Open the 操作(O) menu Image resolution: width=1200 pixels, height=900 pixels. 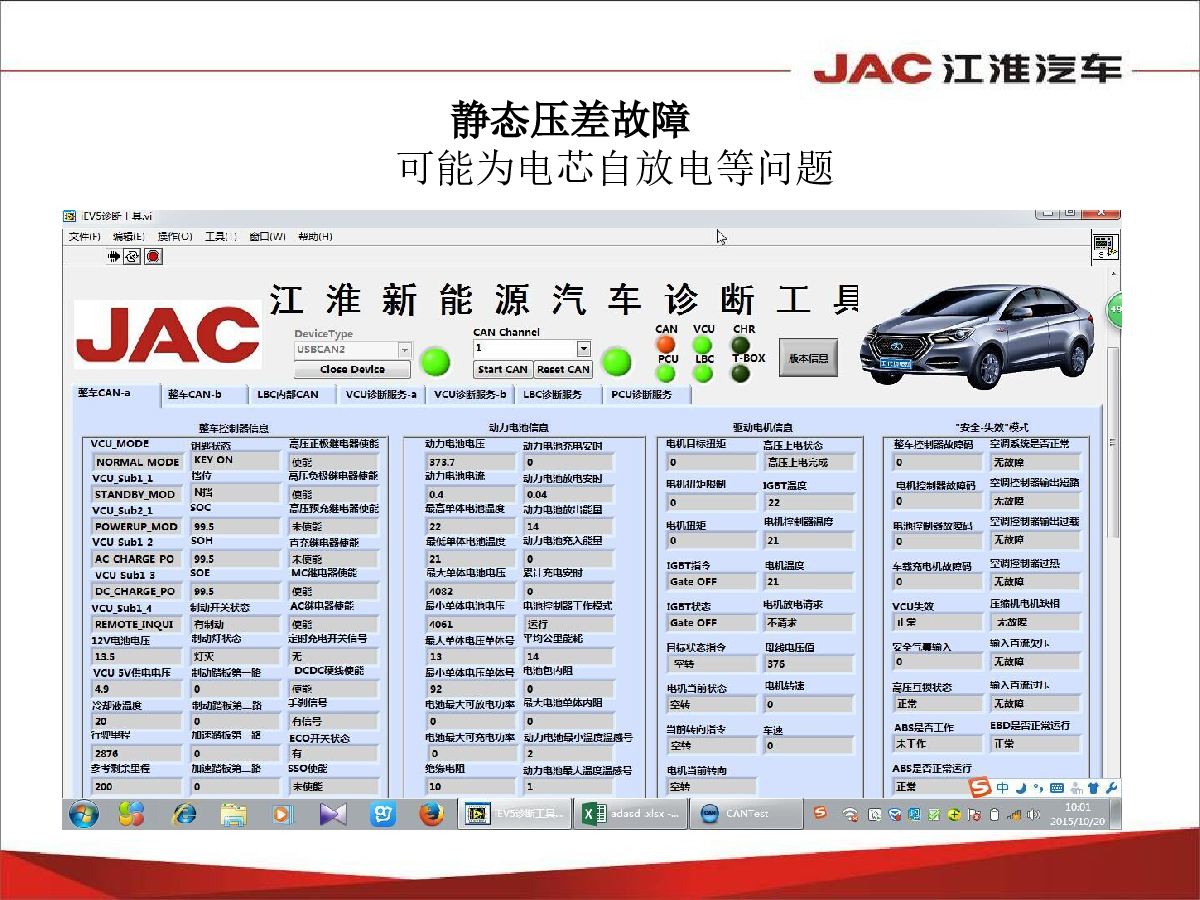175,237
